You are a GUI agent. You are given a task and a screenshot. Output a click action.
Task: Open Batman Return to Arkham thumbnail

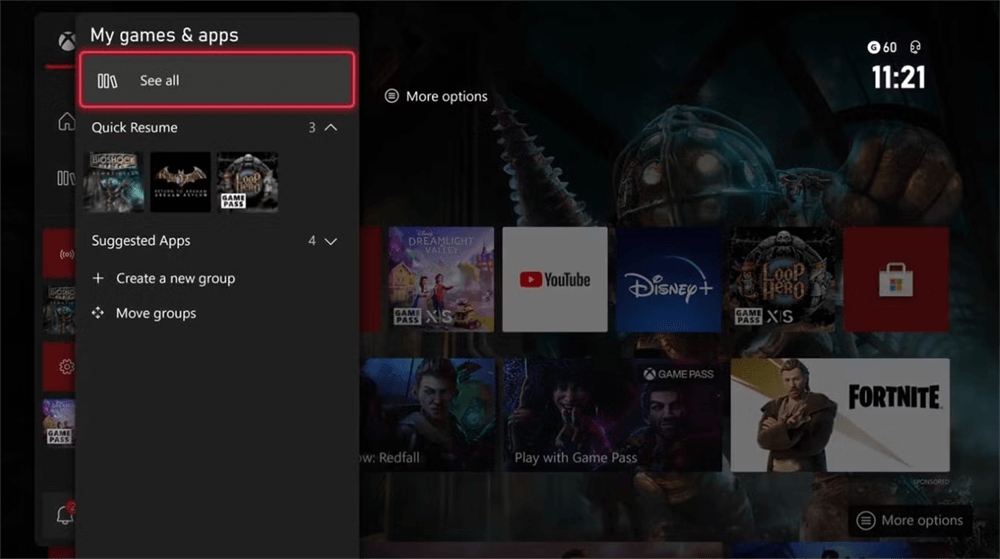click(x=180, y=182)
